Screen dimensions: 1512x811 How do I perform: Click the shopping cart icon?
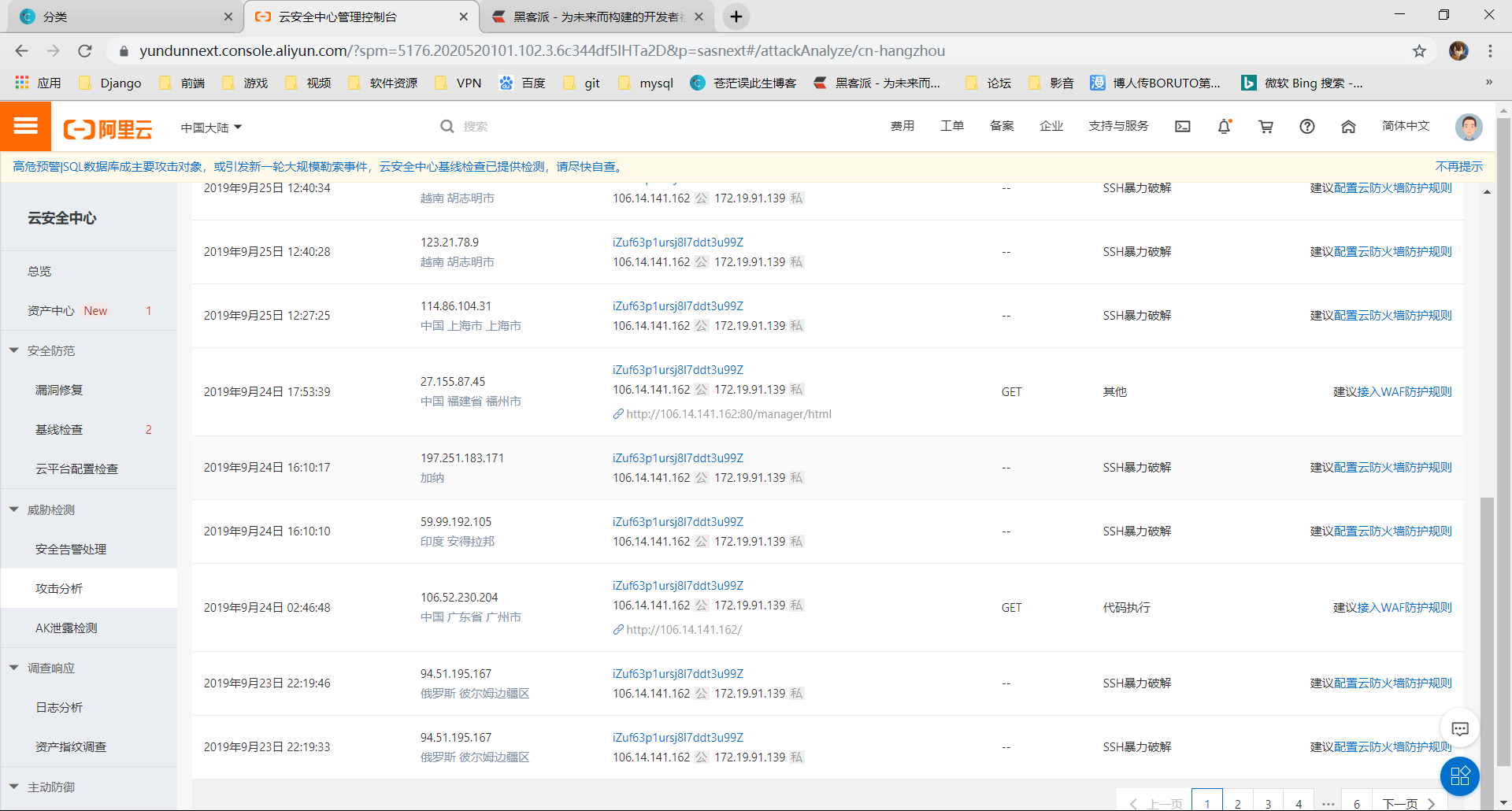pos(1266,127)
